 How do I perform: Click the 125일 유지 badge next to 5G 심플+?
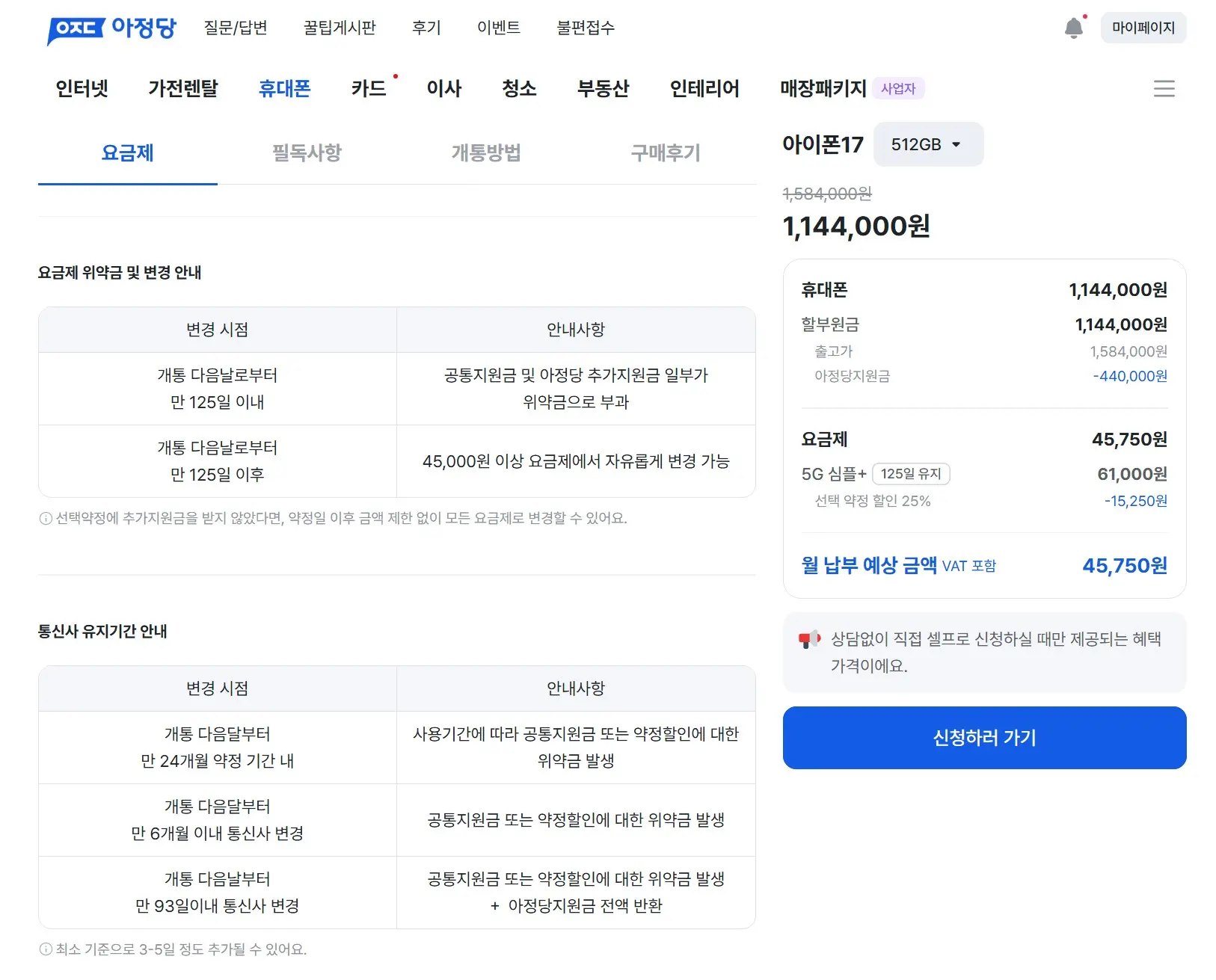(912, 474)
